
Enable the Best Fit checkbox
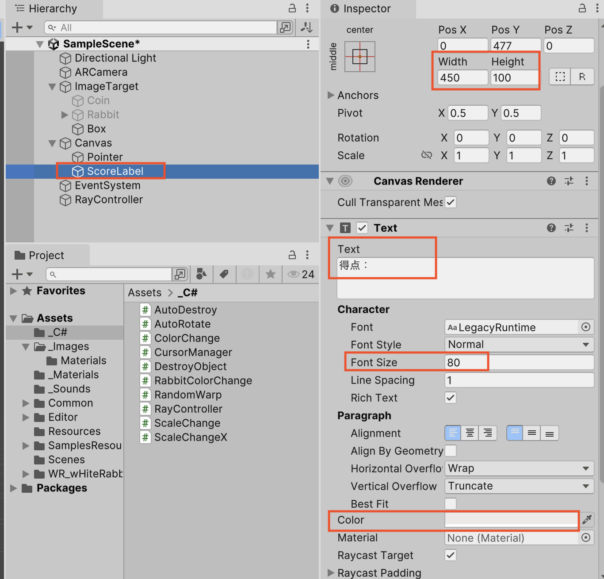coord(451,503)
